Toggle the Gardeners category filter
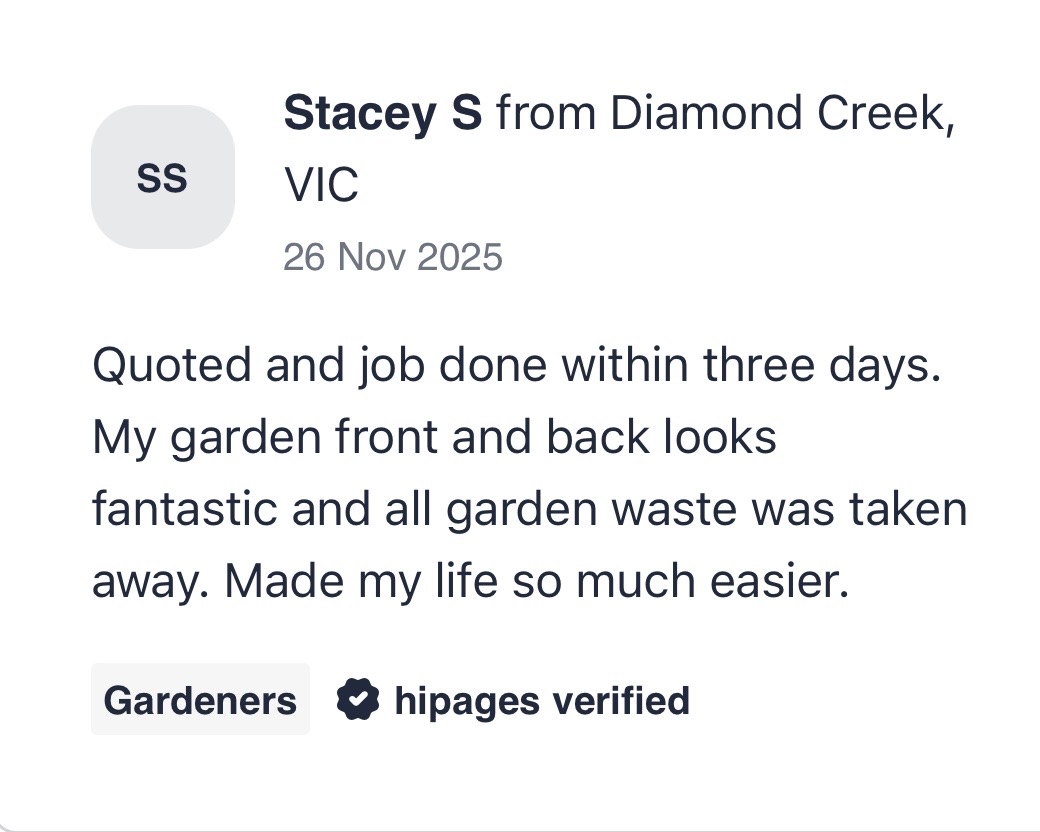The image size is (1040, 832). click(x=200, y=700)
